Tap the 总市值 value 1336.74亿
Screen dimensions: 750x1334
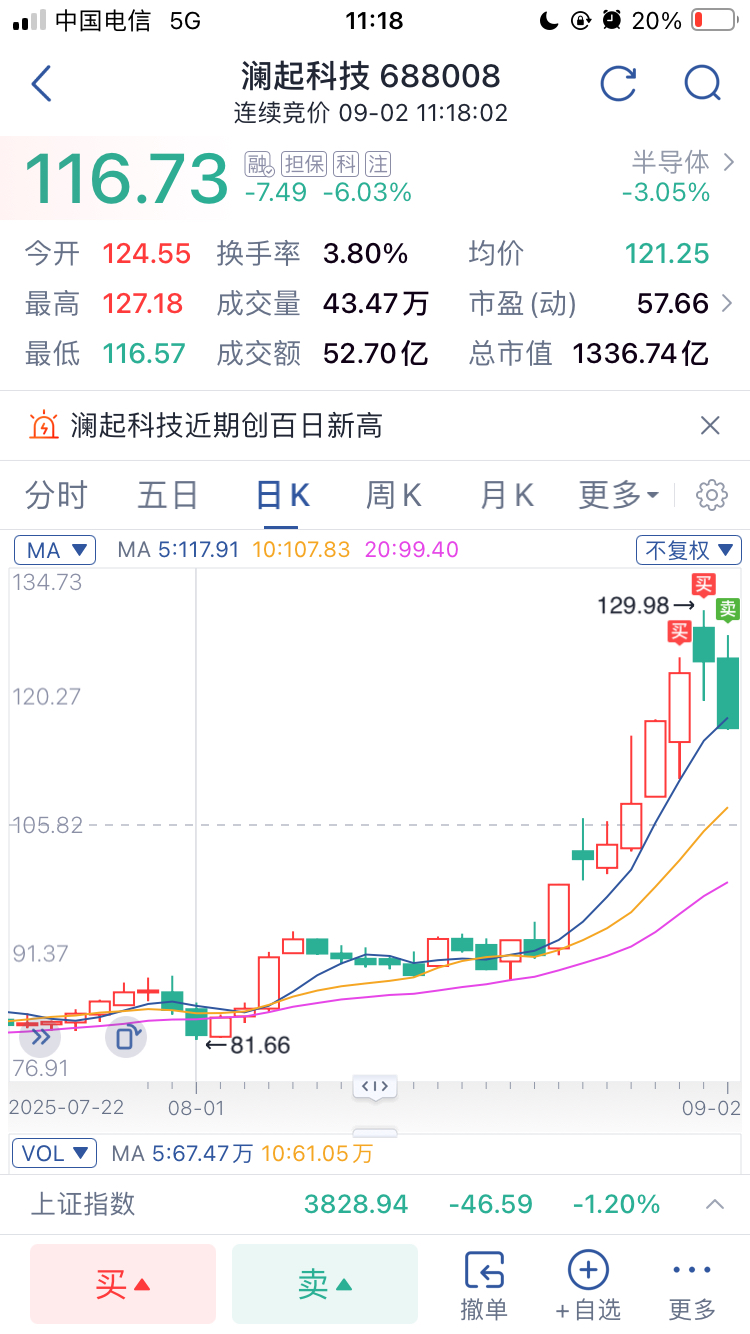pyautogui.click(x=640, y=353)
